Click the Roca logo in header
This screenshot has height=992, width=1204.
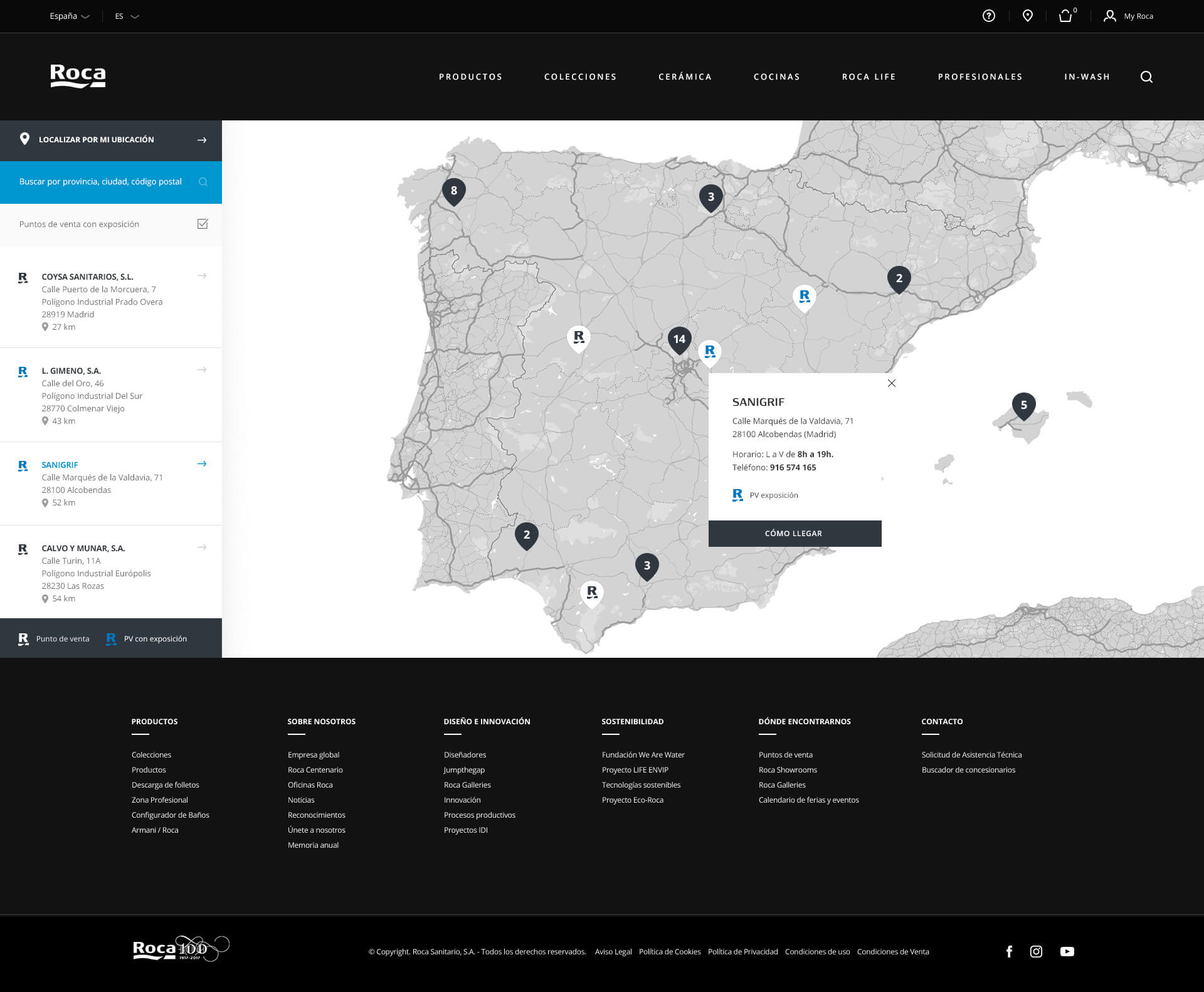pos(78,76)
